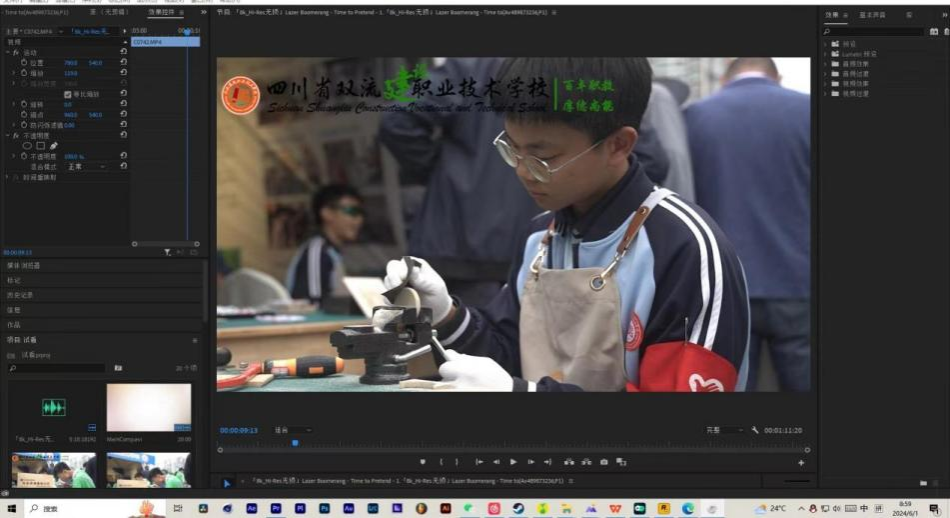Select the C0742.MP4 clip bar in Effect Controls

tap(165, 42)
